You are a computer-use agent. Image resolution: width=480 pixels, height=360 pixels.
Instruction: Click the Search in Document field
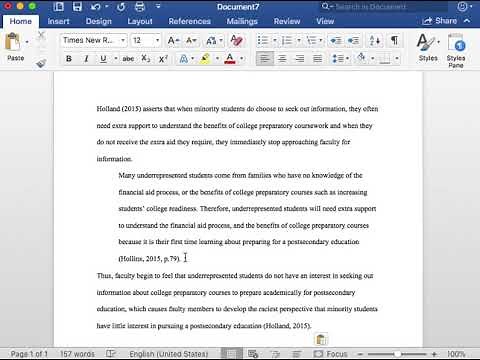[x=384, y=7]
